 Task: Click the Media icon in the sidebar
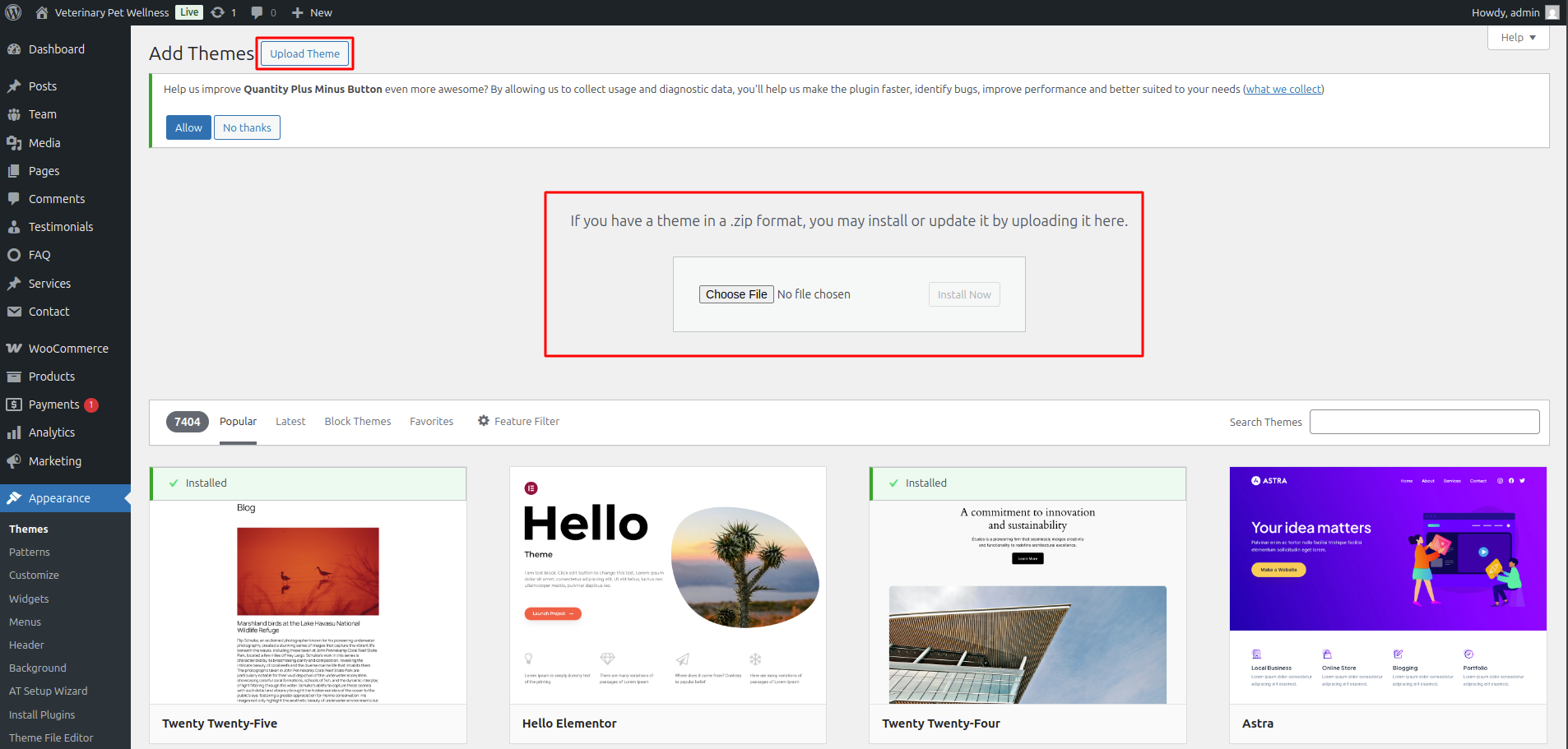[14, 143]
